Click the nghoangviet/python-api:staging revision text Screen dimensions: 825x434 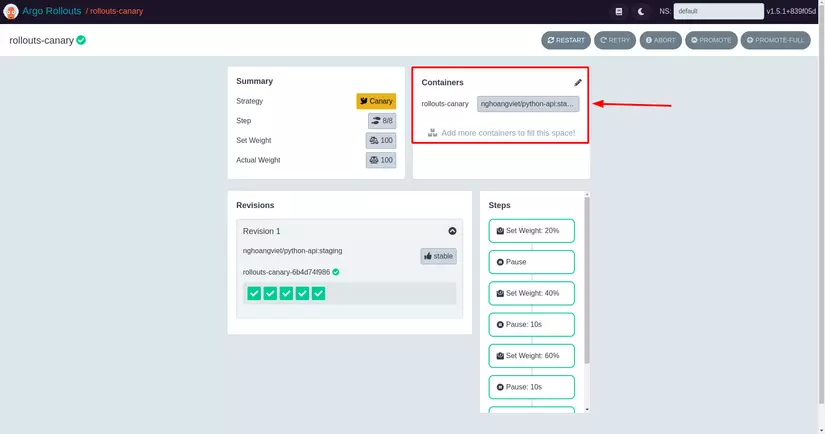(293, 251)
